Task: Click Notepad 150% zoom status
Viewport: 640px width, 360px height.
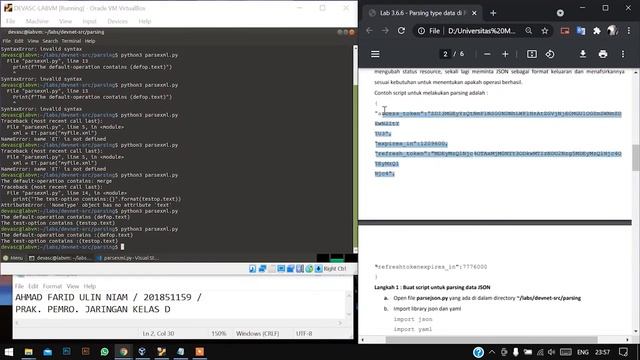Action: (219, 333)
